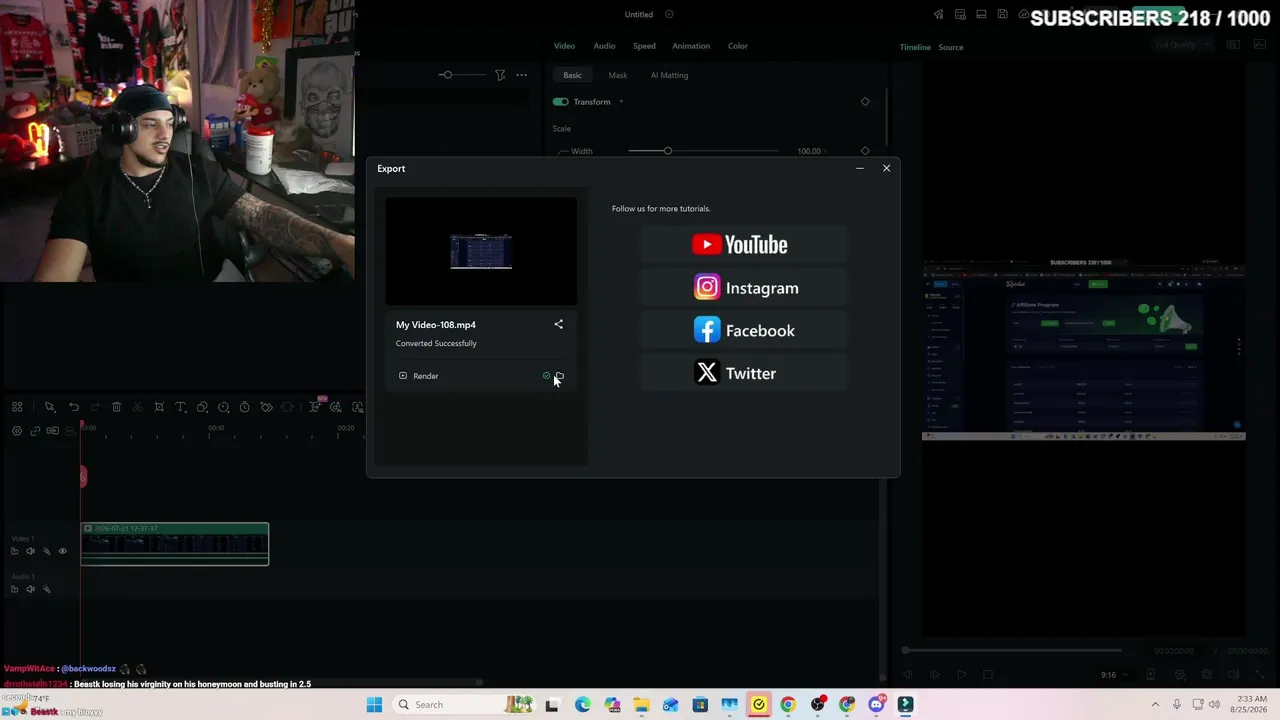Select the 2026-07-21 clip on timeline
Image resolution: width=1280 pixels, height=720 pixels.
[175, 544]
